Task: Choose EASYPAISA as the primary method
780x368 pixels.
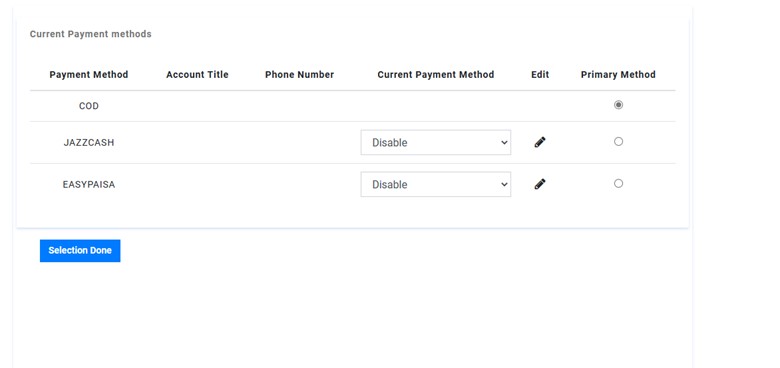Action: pos(618,184)
